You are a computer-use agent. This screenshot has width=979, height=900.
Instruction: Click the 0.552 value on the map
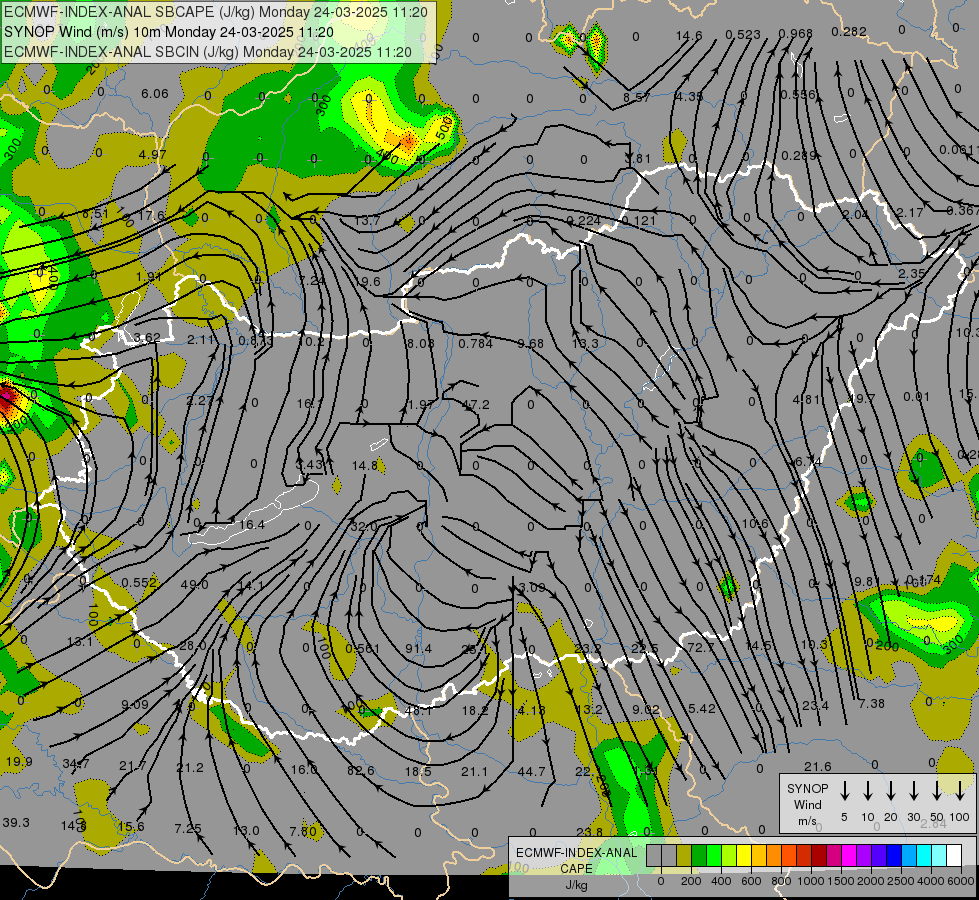[x=139, y=583]
